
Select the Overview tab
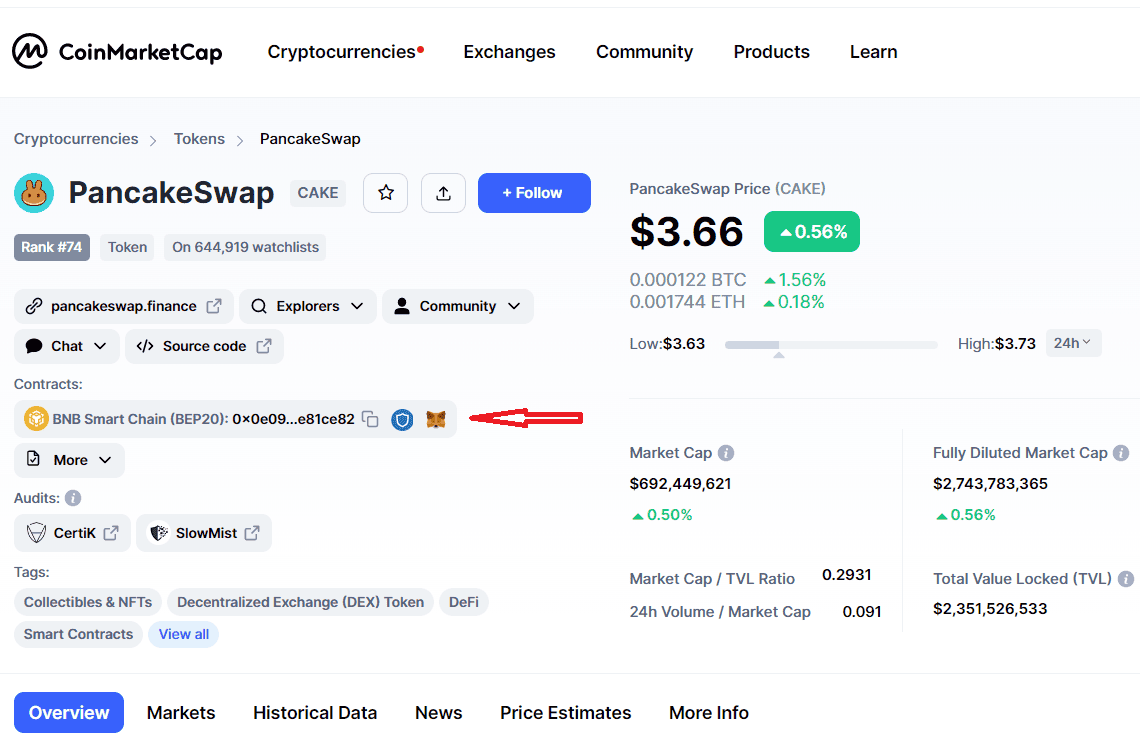pyautogui.click(x=69, y=712)
